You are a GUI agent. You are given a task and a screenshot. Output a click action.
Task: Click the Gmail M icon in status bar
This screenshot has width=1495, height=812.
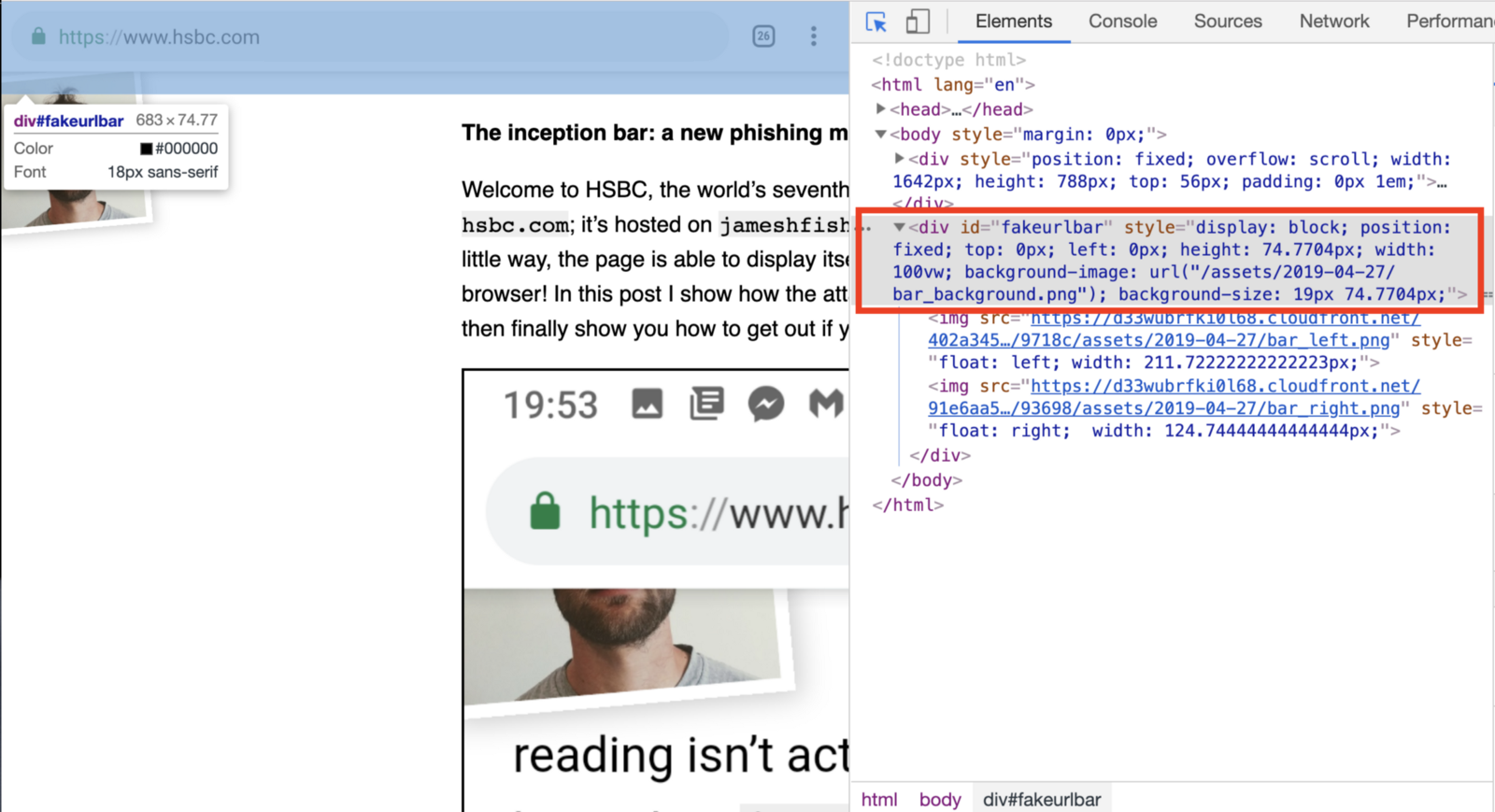click(826, 404)
